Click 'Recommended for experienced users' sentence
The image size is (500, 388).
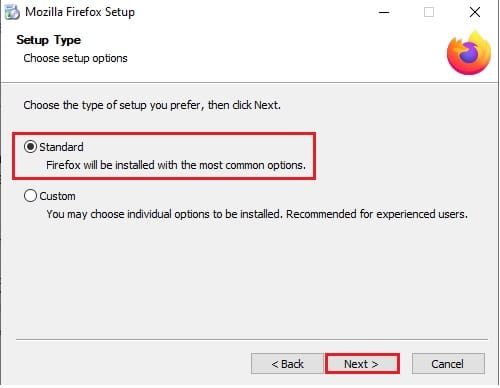[377, 214]
